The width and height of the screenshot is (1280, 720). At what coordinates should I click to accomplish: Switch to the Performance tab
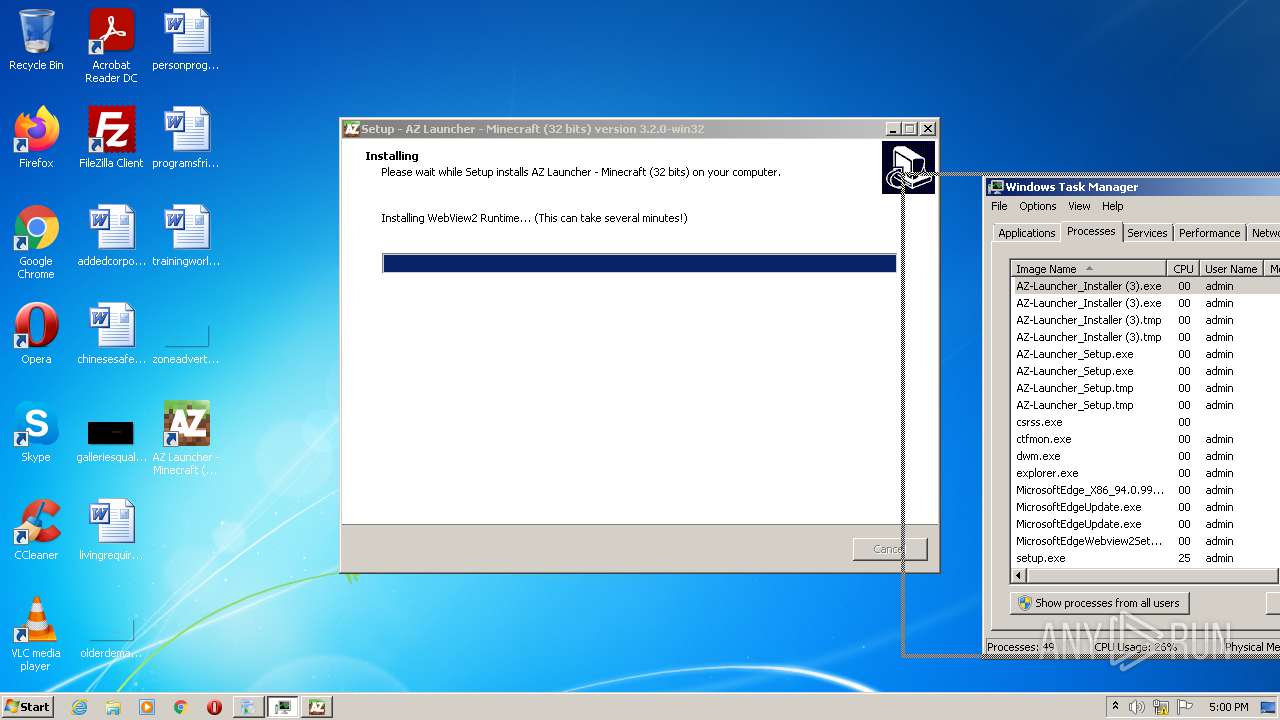1209,233
